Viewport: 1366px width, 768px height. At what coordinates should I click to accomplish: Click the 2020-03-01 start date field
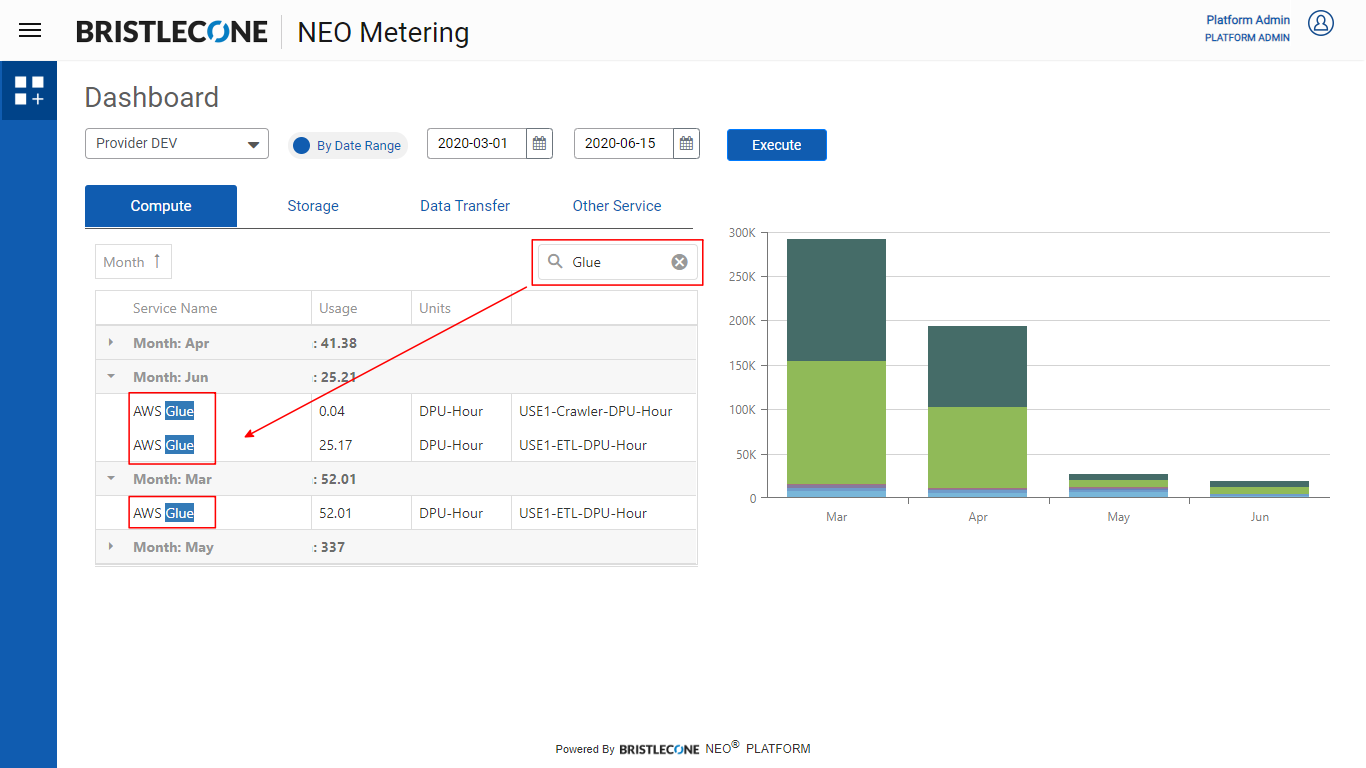[x=475, y=144]
